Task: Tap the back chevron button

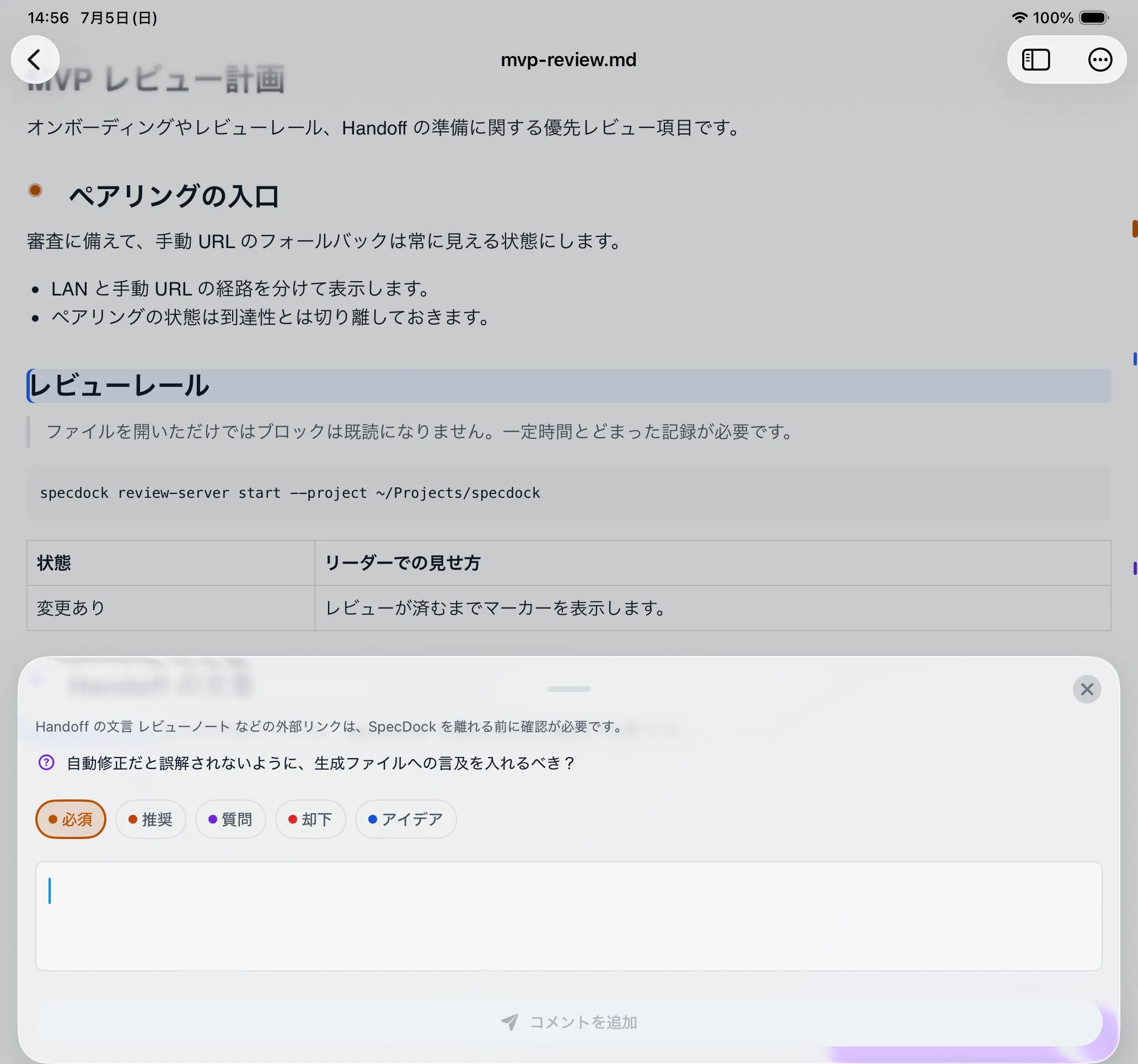Action: coord(35,60)
